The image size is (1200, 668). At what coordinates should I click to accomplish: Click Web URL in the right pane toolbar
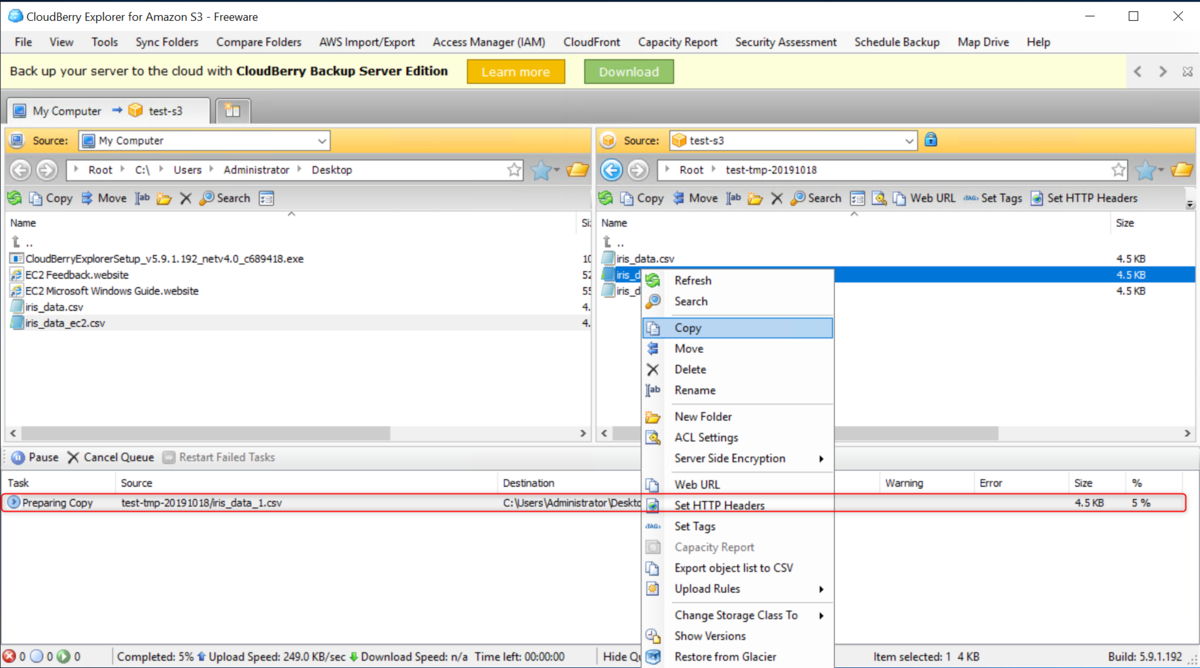(x=924, y=198)
